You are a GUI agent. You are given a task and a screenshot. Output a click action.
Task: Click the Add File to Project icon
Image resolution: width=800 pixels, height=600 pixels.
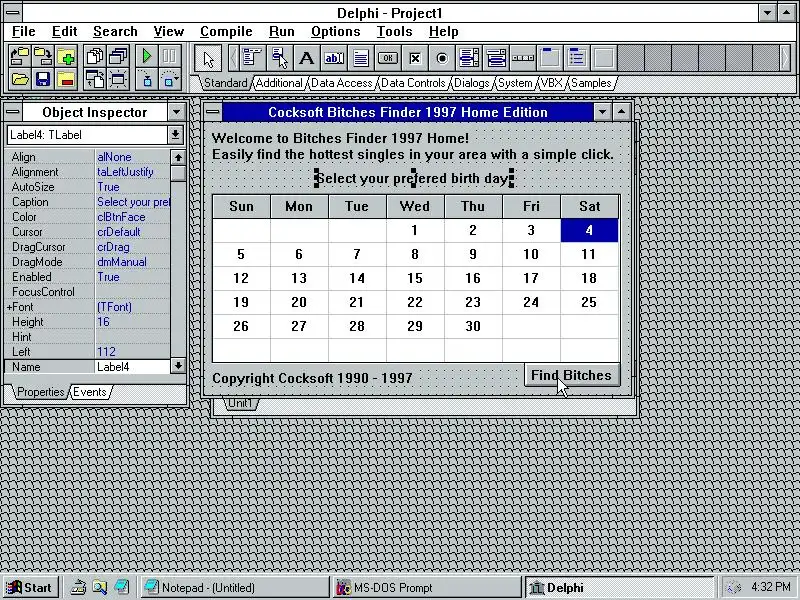66,56
